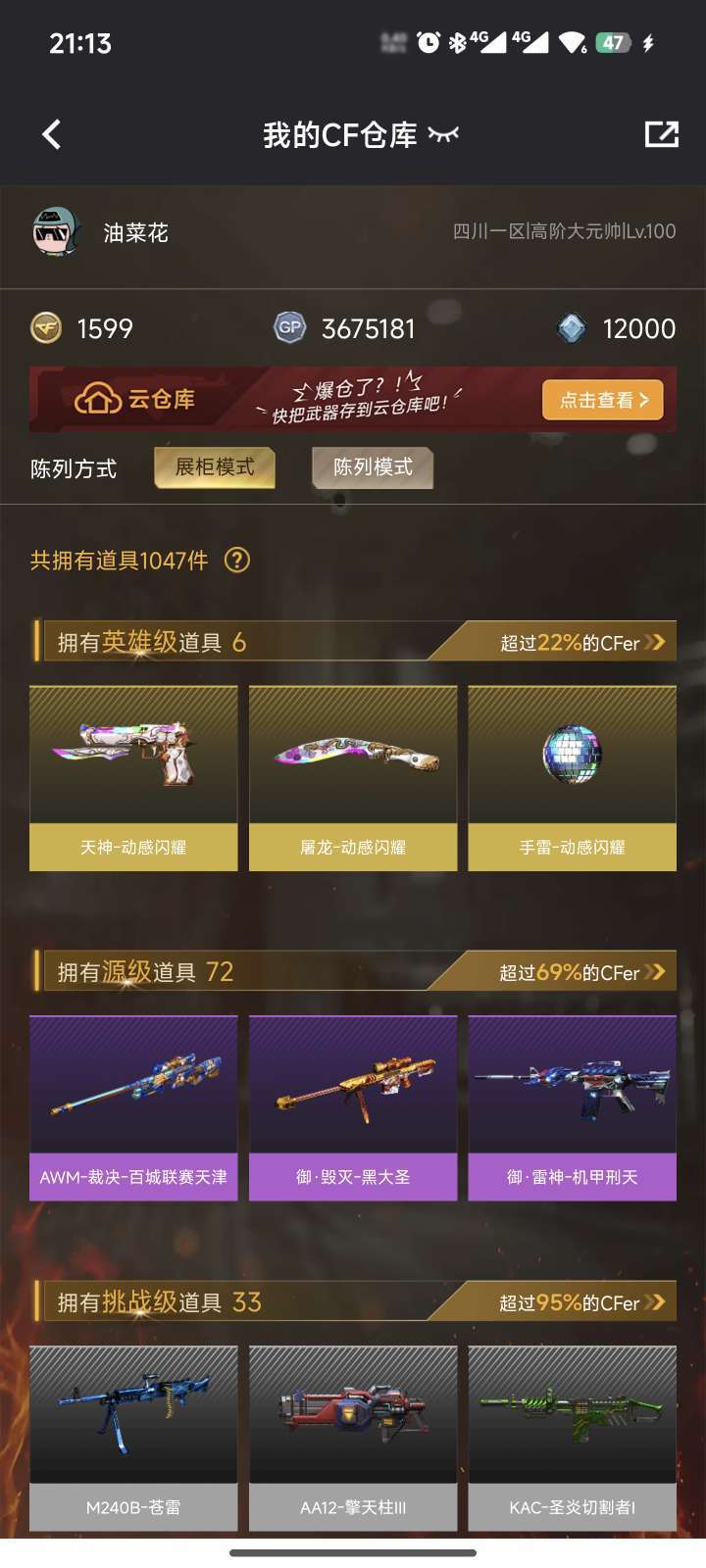Click the 点击查看 button
The height and width of the screenshot is (1568, 706).
click(x=603, y=400)
